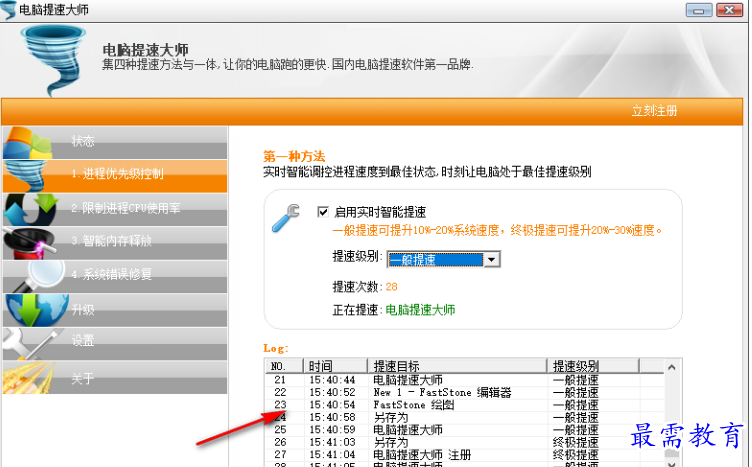Click the log scrollbar up arrow
This screenshot has width=752, height=467.
(671, 367)
